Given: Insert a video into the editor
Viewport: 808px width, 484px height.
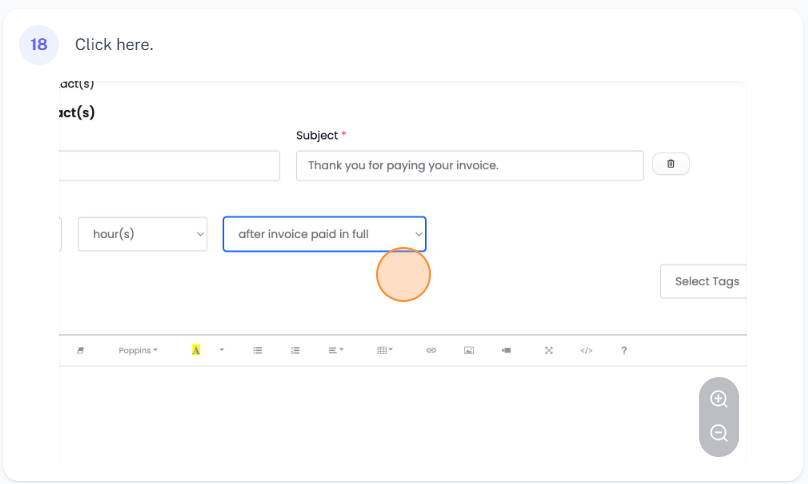Looking at the screenshot, I should point(507,351).
